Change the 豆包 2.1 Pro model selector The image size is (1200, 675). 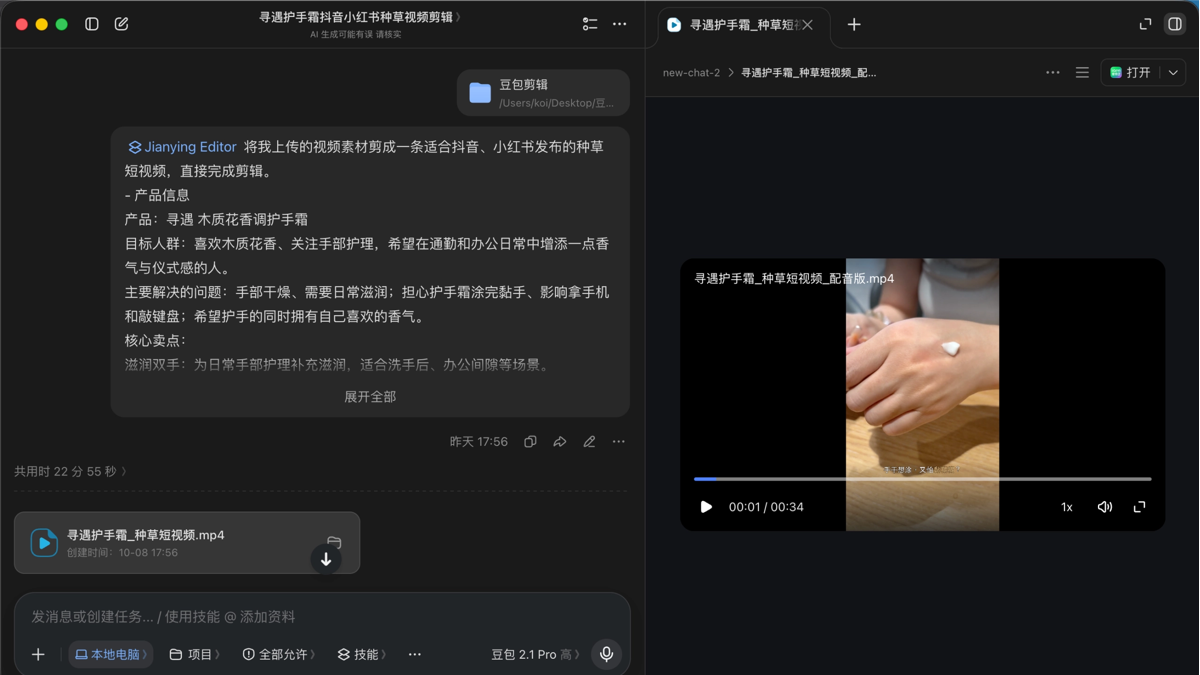click(535, 655)
